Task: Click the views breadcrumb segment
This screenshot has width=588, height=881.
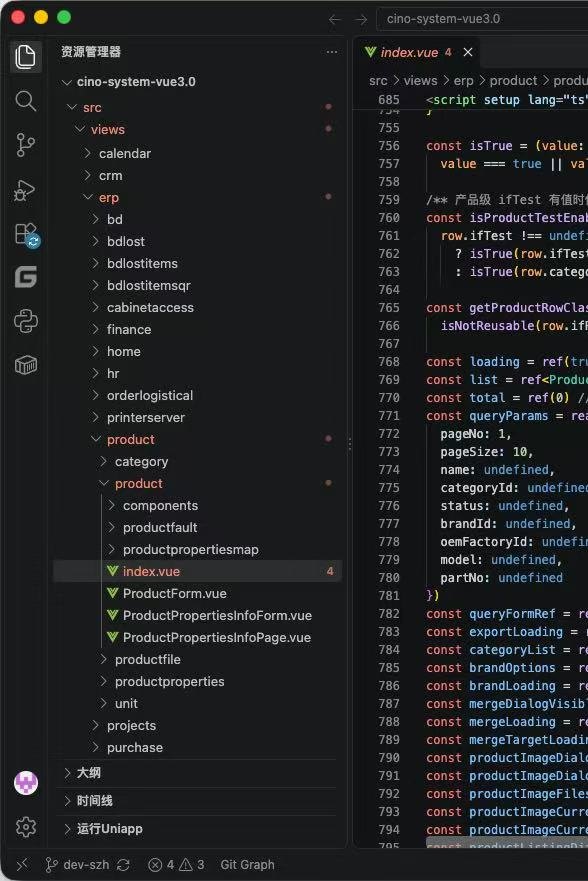Action: [x=420, y=81]
